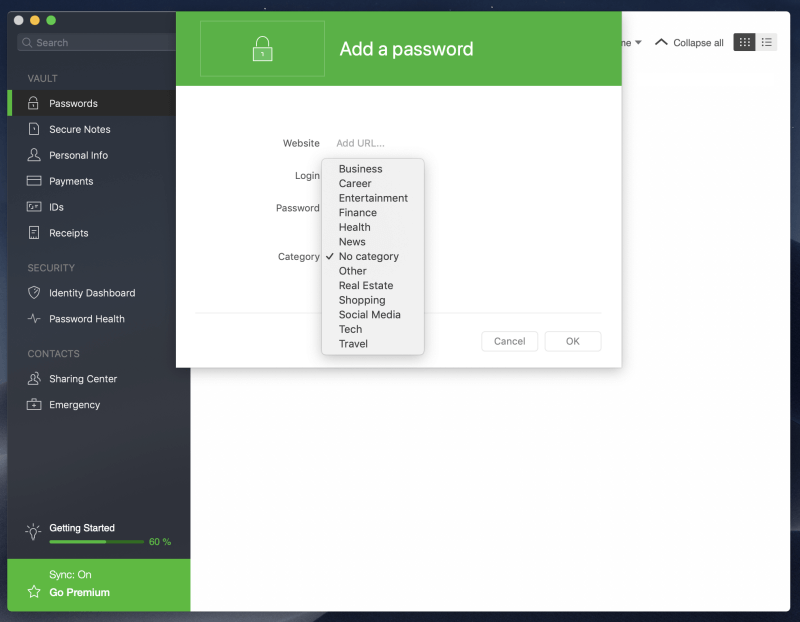Open Personal Info section
Viewport: 800px width, 622px height.
pyautogui.click(x=79, y=155)
